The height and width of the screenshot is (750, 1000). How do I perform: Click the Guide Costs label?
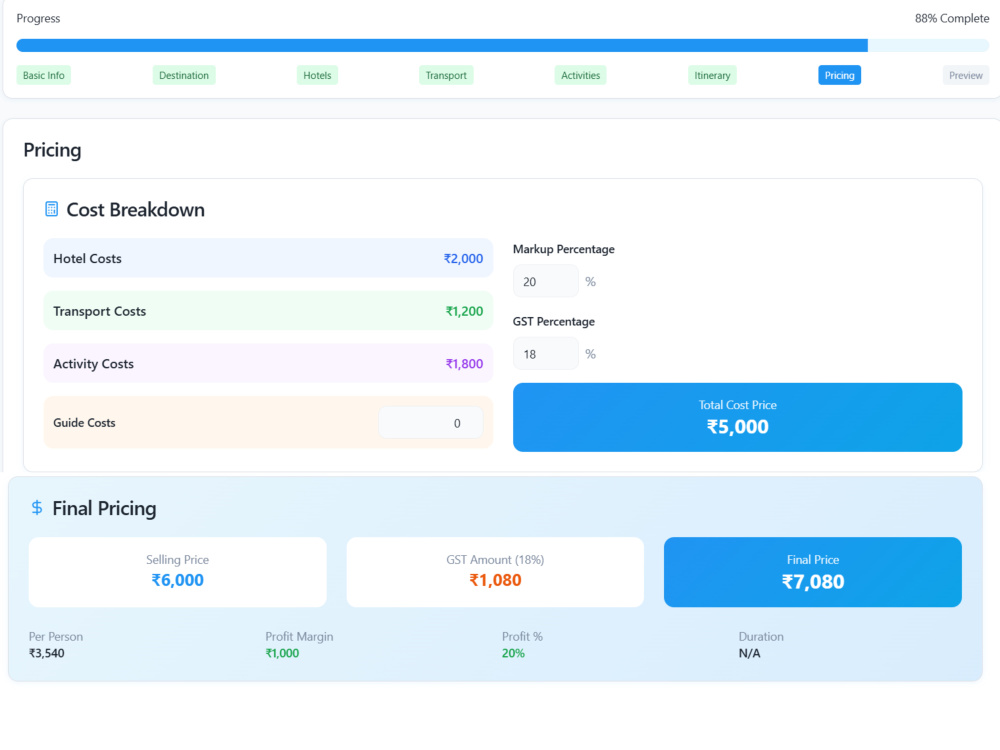click(x=84, y=423)
